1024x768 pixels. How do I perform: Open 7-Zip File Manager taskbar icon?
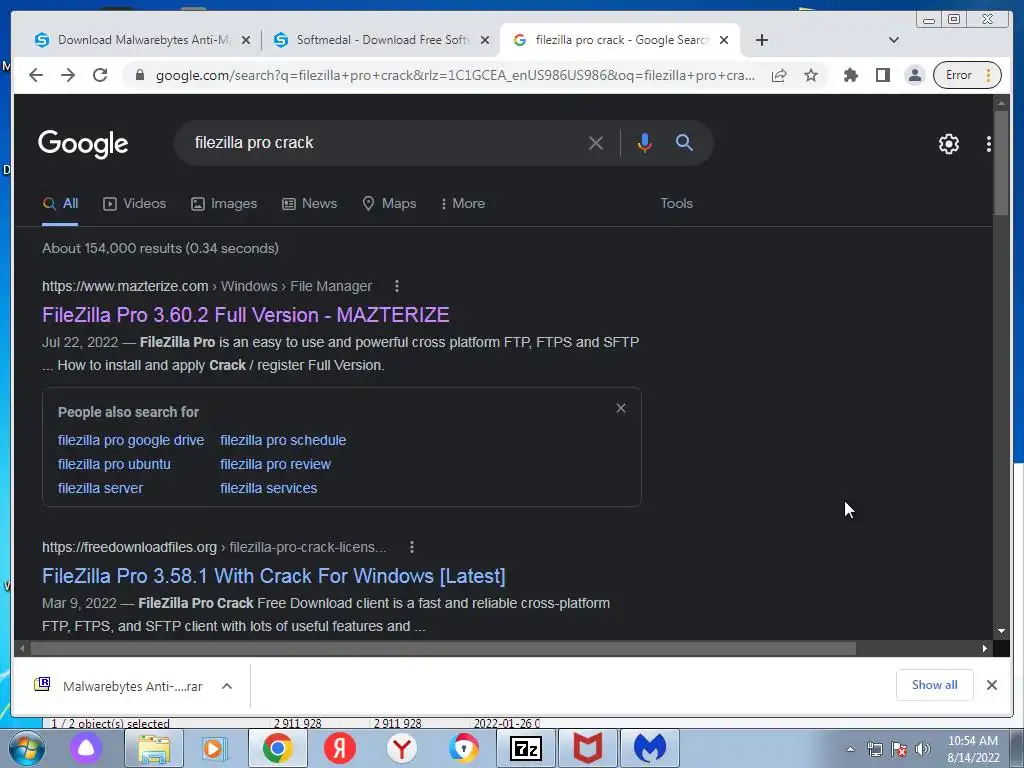[526, 748]
